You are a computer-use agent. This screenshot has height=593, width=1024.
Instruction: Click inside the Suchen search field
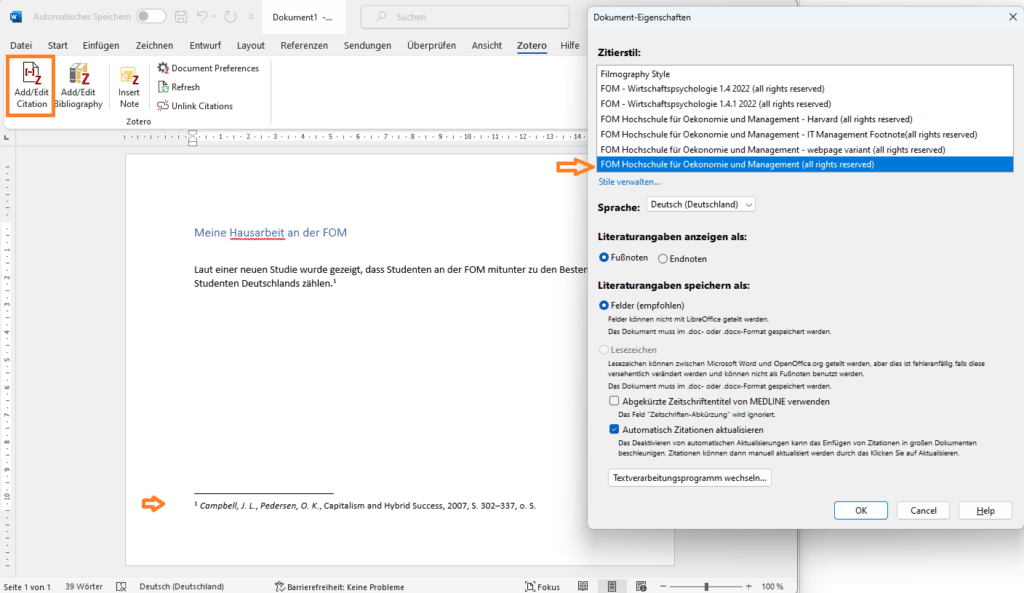[x=465, y=16]
